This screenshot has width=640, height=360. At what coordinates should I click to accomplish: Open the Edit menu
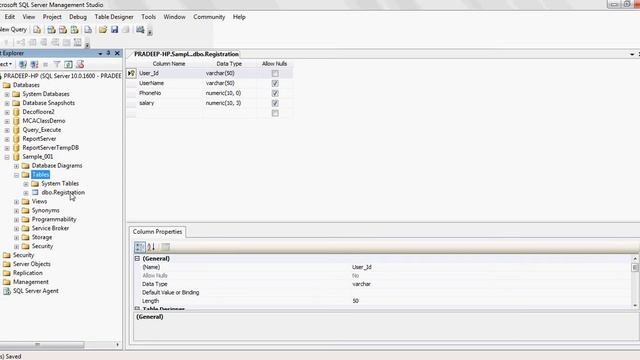pos(10,17)
